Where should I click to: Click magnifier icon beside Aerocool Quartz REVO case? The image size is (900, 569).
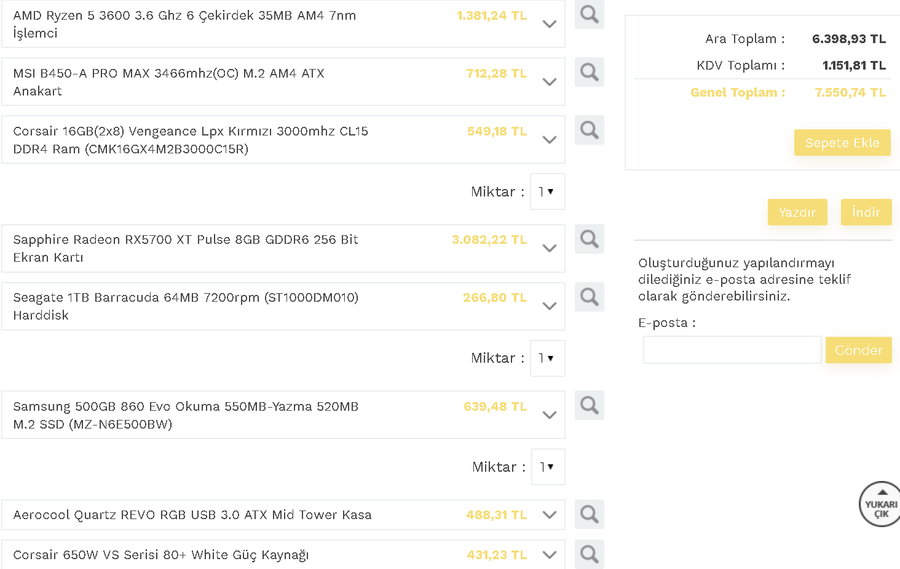[x=589, y=514]
